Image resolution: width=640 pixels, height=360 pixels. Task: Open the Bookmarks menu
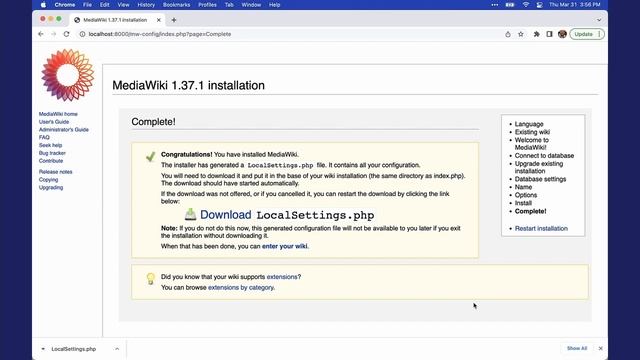pyautogui.click(x=176, y=5)
